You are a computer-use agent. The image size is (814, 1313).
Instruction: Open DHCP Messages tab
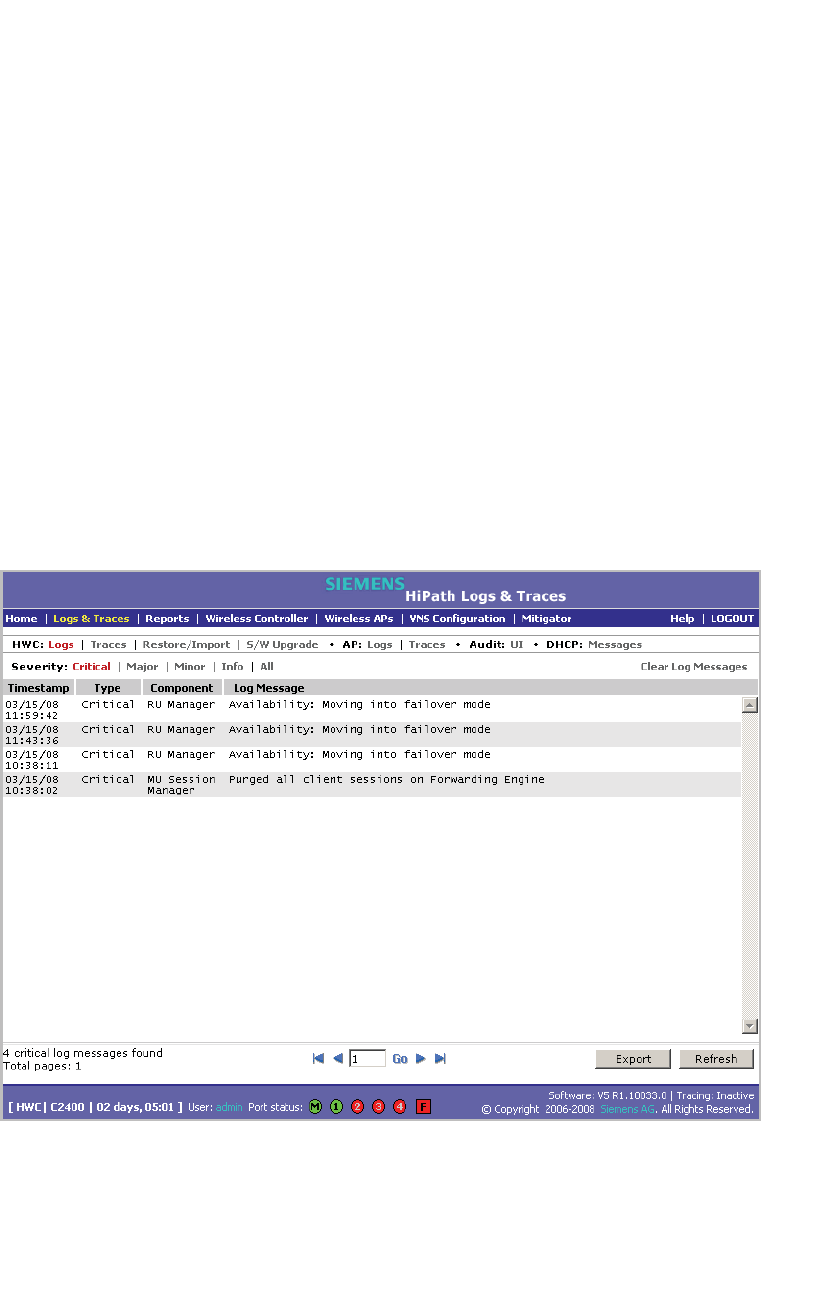615,645
